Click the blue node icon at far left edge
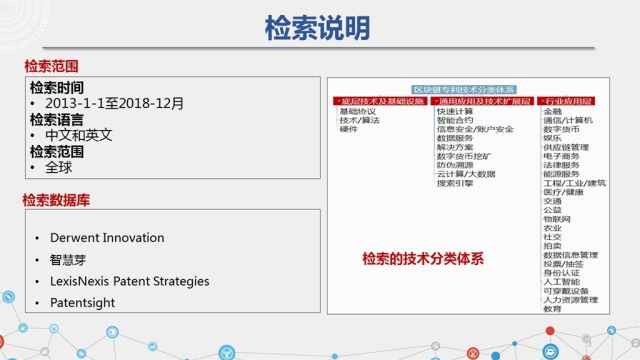This screenshot has height=360, width=640. (8, 297)
